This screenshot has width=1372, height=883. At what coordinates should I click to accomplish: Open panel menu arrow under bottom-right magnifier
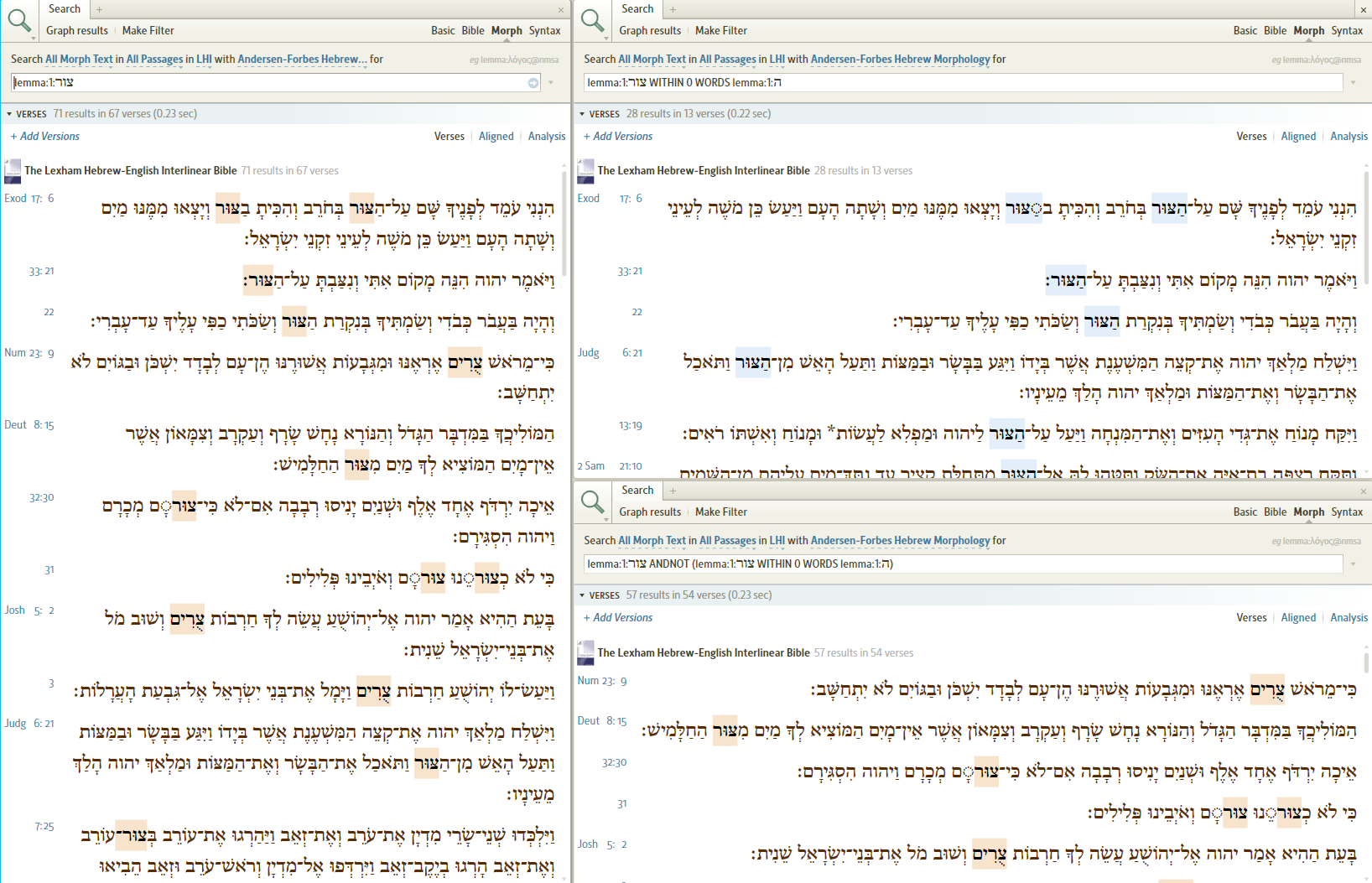(605, 519)
